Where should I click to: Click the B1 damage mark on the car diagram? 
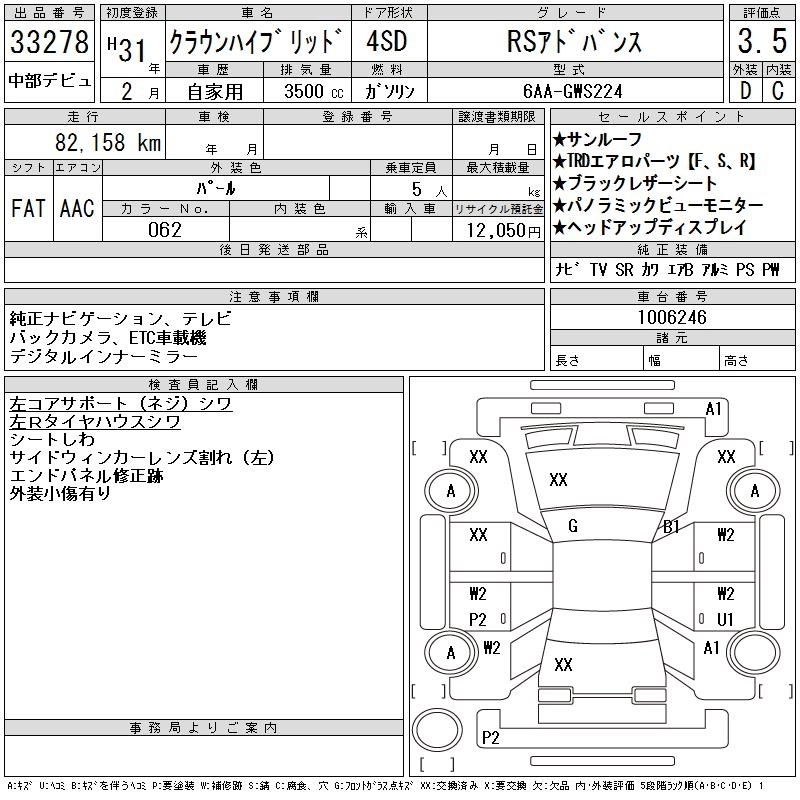[x=671, y=526]
